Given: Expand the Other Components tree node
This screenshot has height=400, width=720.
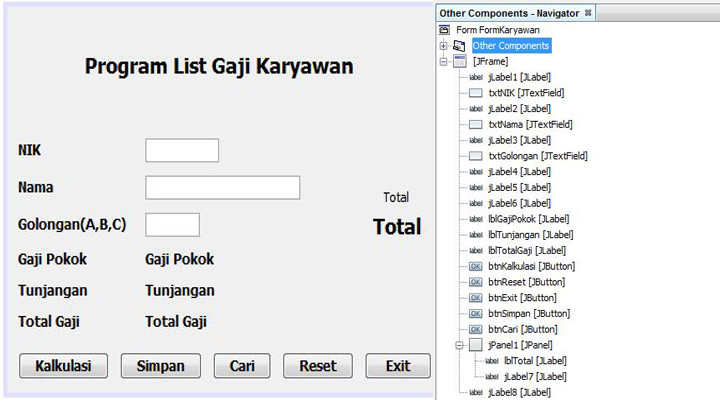Looking at the screenshot, I should [x=444, y=45].
